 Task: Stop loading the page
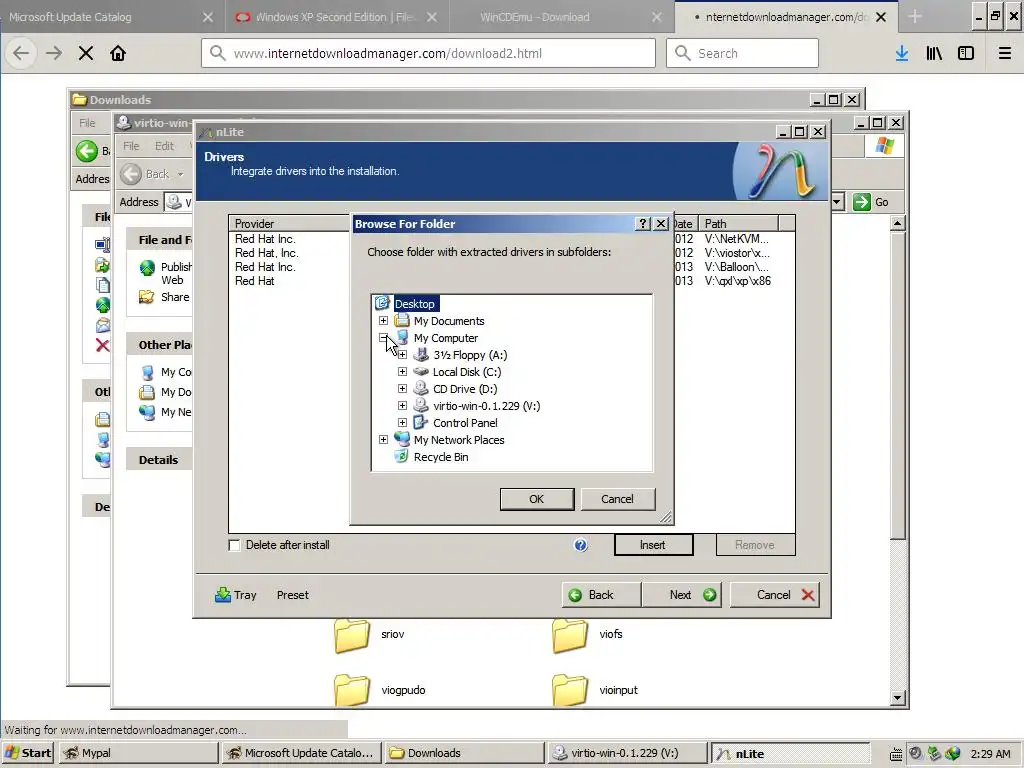pyautogui.click(x=86, y=54)
